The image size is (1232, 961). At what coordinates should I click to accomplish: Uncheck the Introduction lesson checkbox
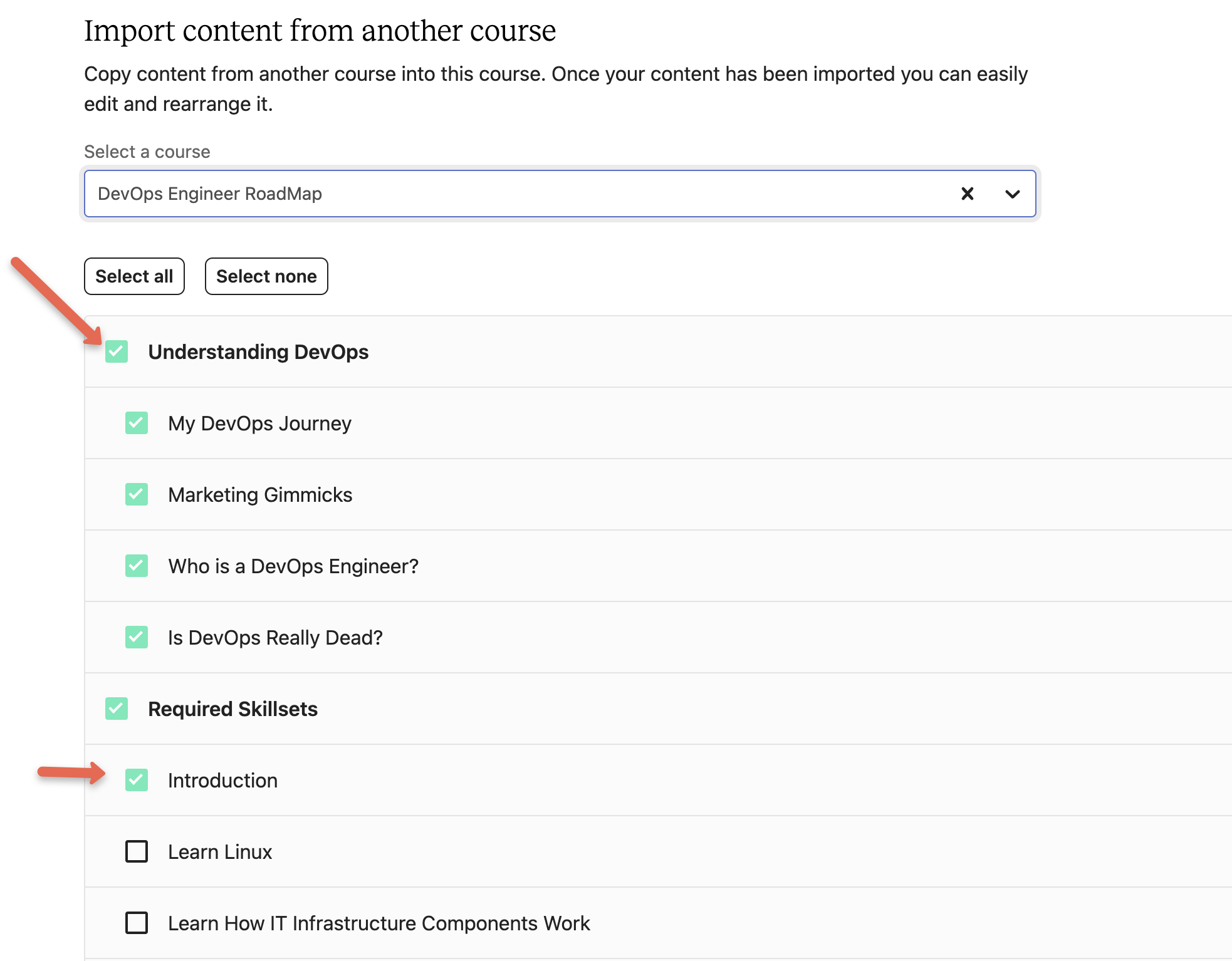point(137,780)
